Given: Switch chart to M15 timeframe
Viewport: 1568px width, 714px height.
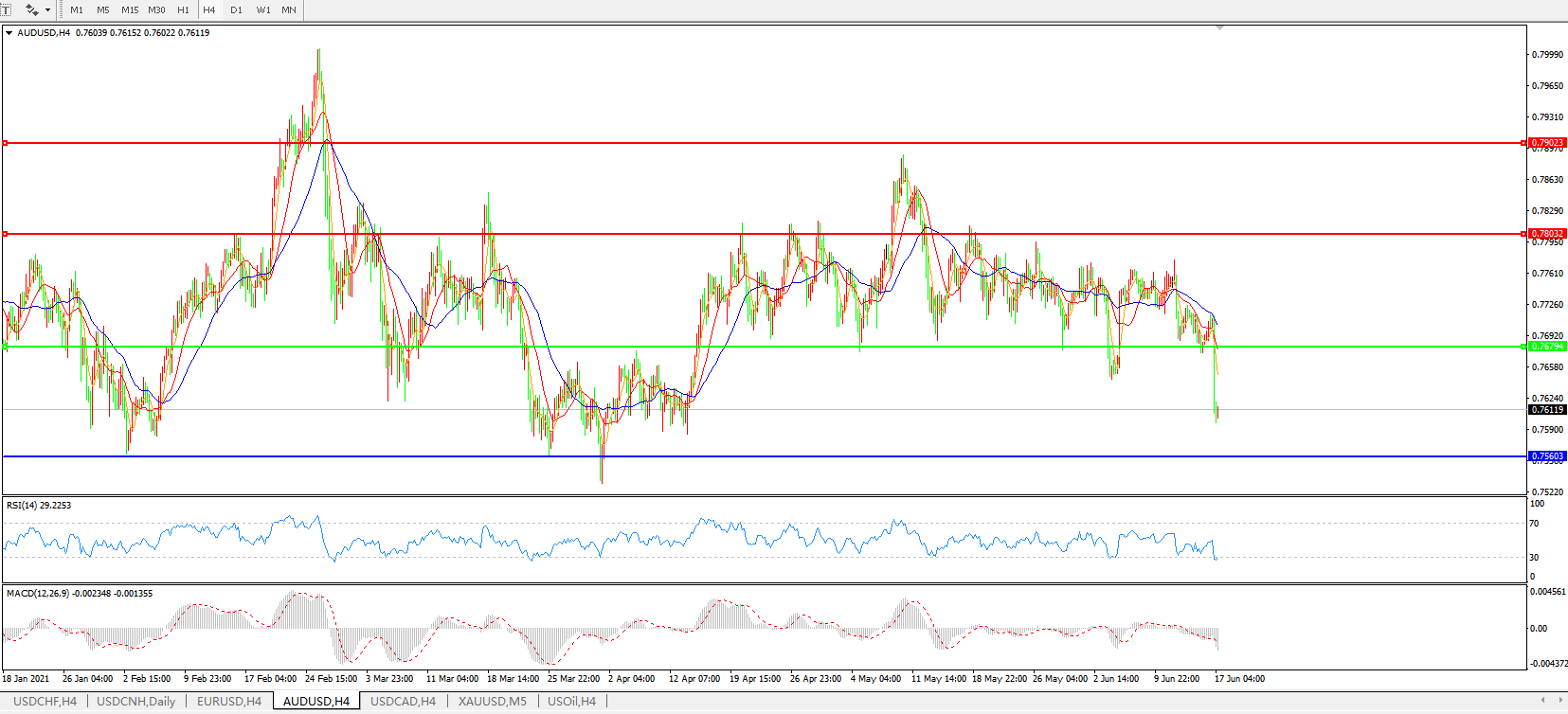Looking at the screenshot, I should click(130, 10).
